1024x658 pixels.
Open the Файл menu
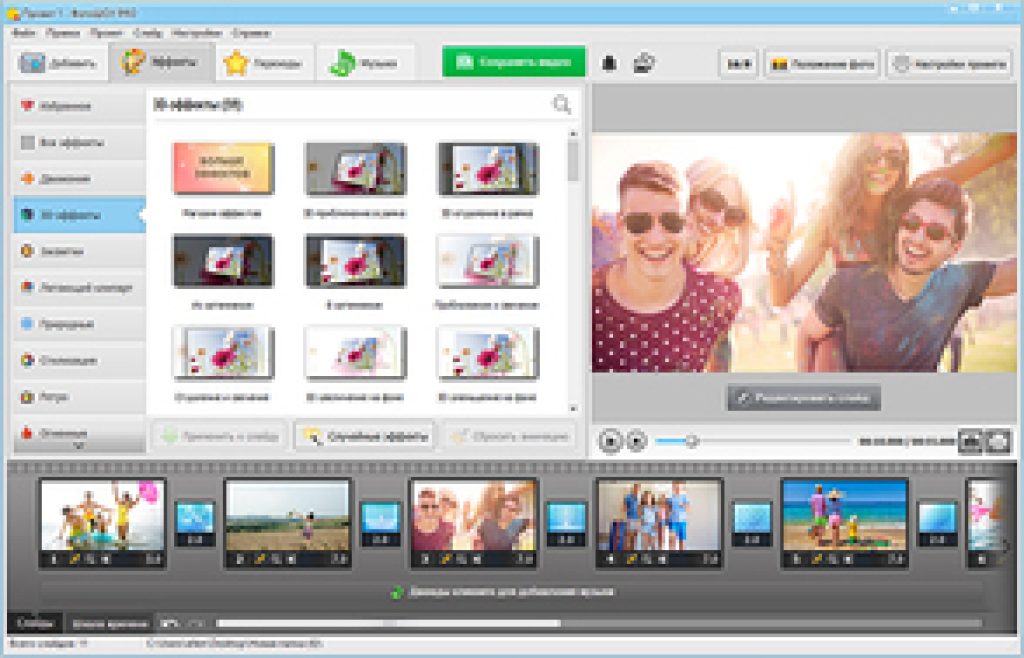pyautogui.click(x=24, y=33)
